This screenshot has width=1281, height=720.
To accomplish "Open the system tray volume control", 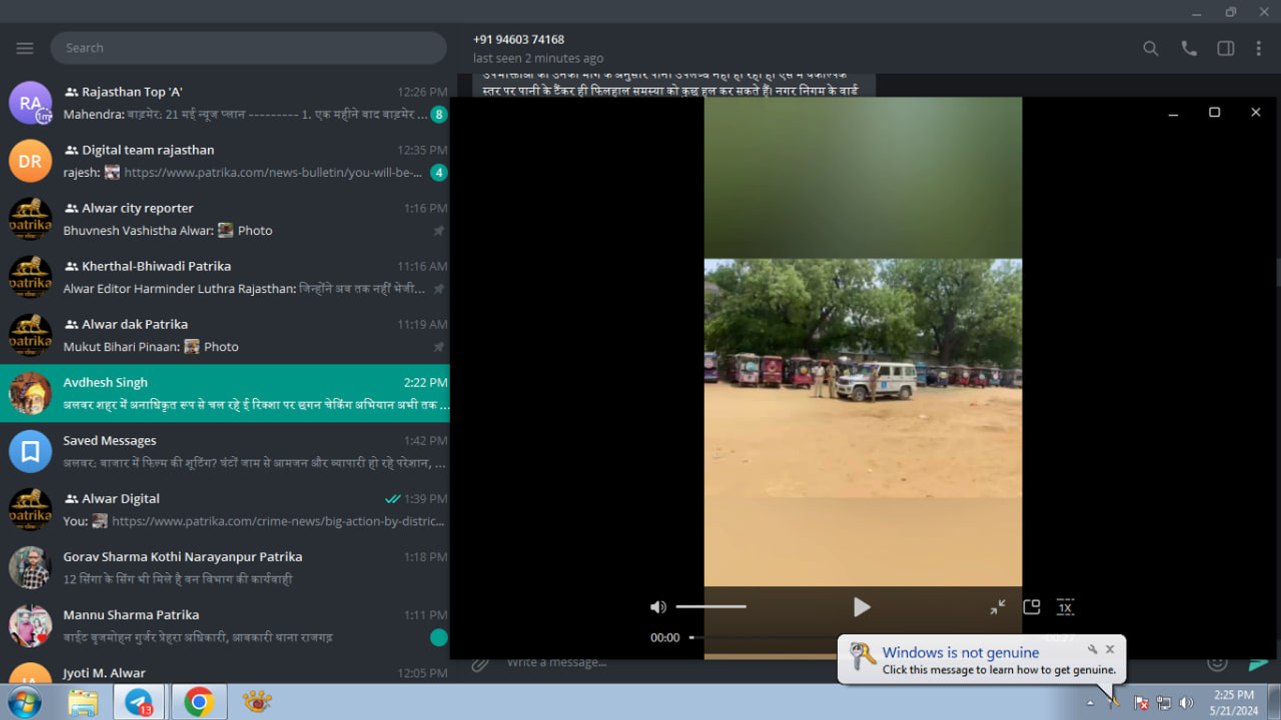I will tap(1186, 703).
